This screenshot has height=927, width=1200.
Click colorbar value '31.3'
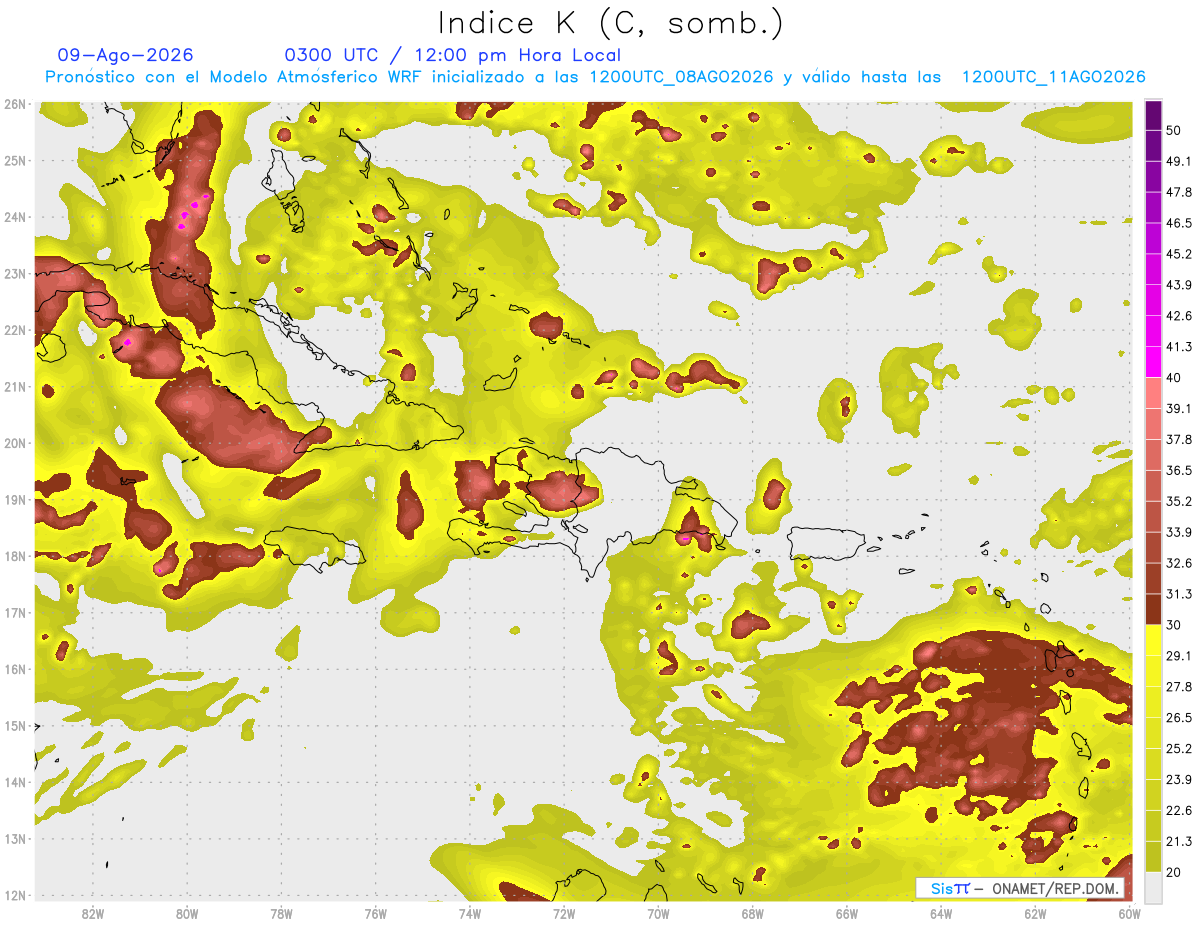click(x=1179, y=594)
